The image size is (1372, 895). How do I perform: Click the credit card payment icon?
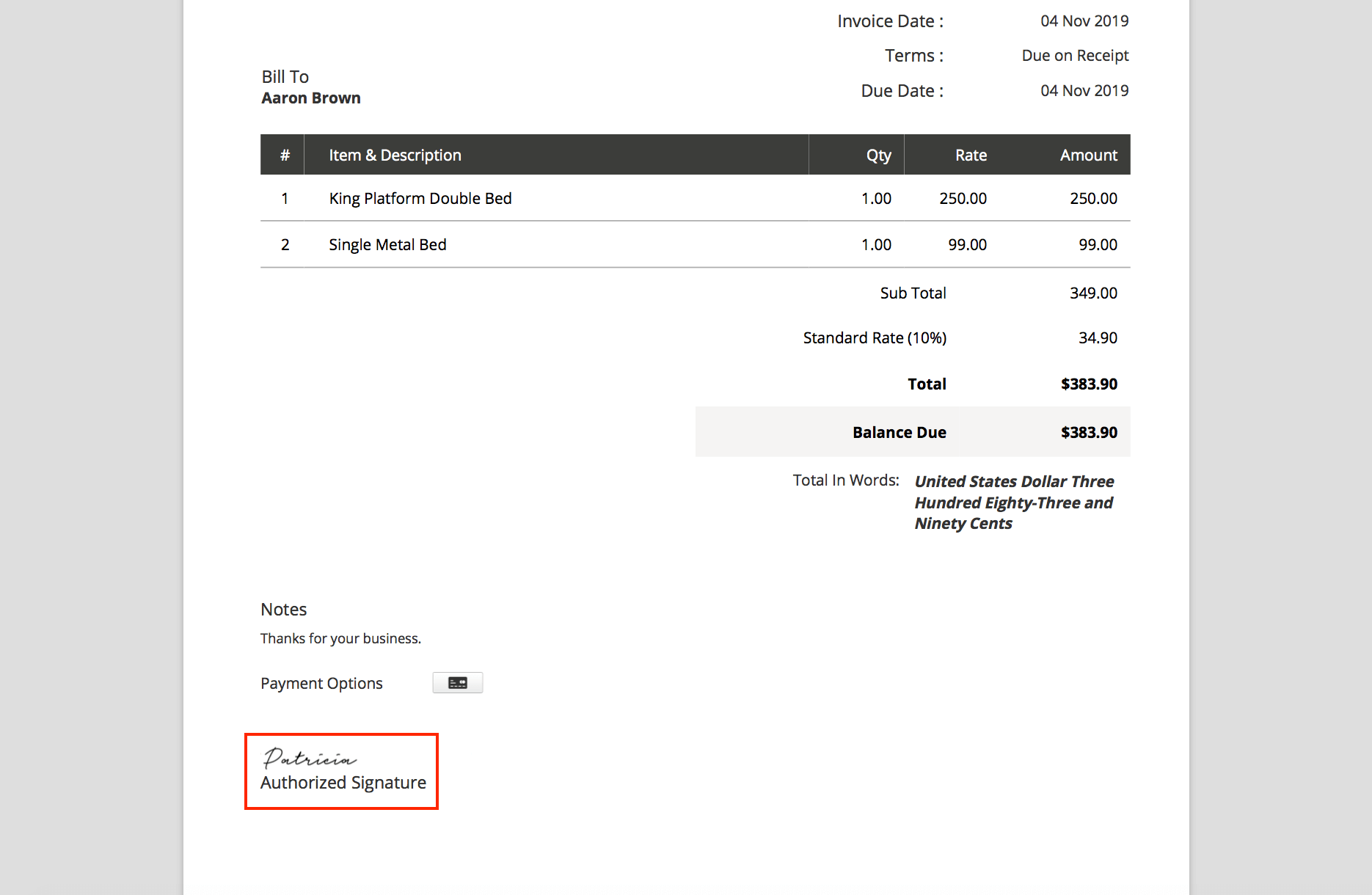[x=457, y=682]
